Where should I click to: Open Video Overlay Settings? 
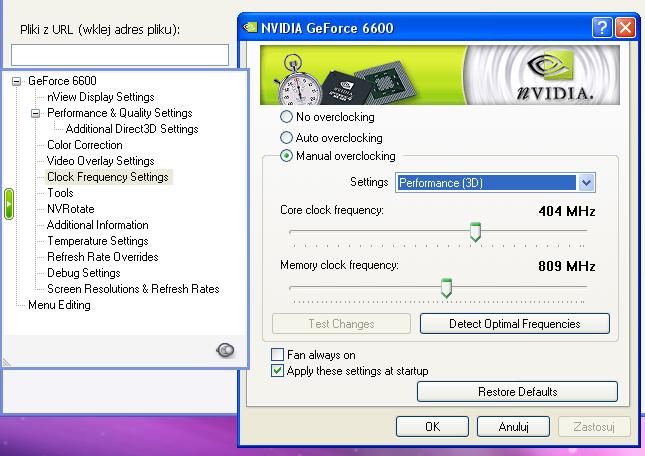point(101,161)
